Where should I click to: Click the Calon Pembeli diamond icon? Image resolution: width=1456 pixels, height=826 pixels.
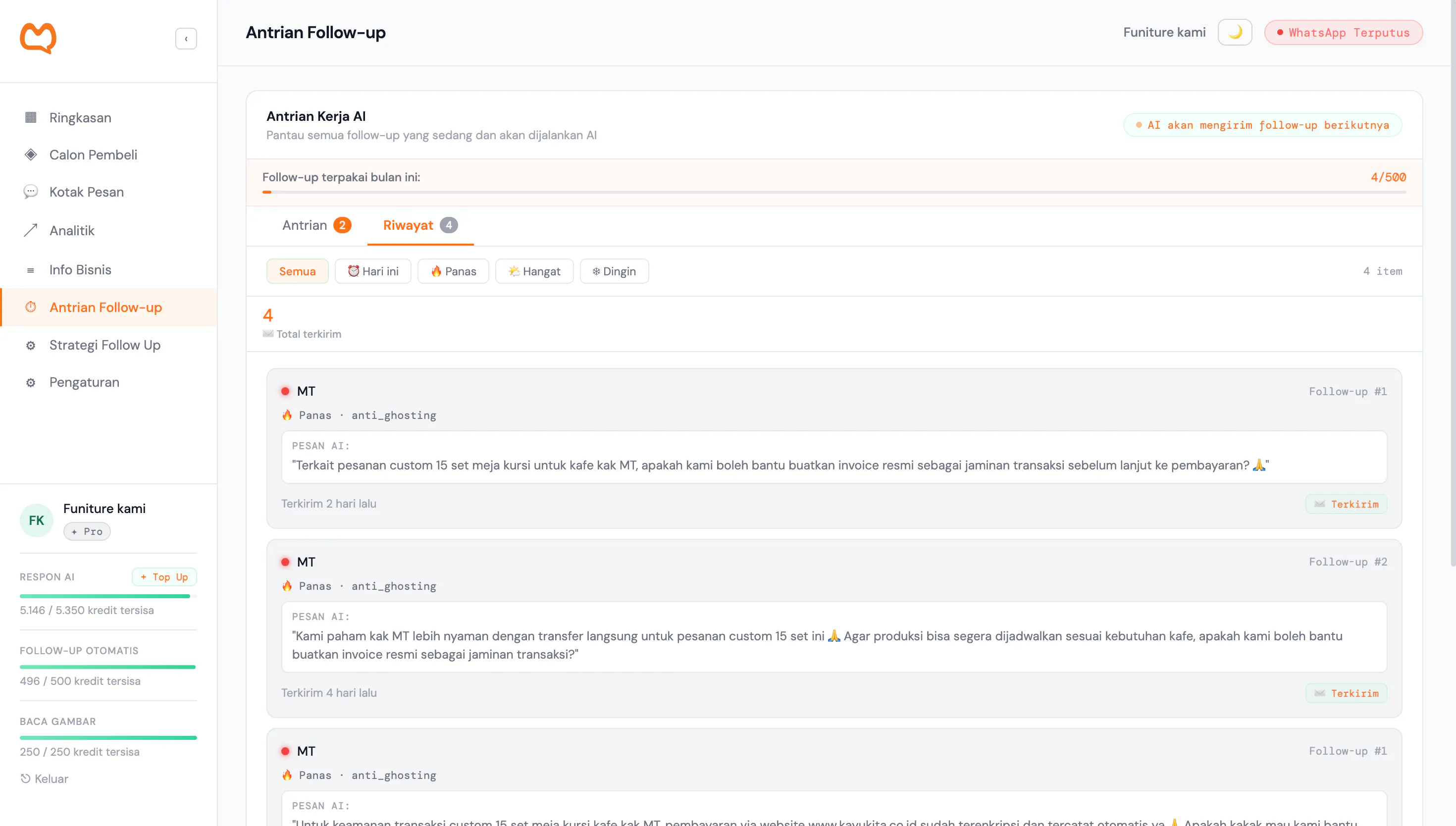coord(31,155)
